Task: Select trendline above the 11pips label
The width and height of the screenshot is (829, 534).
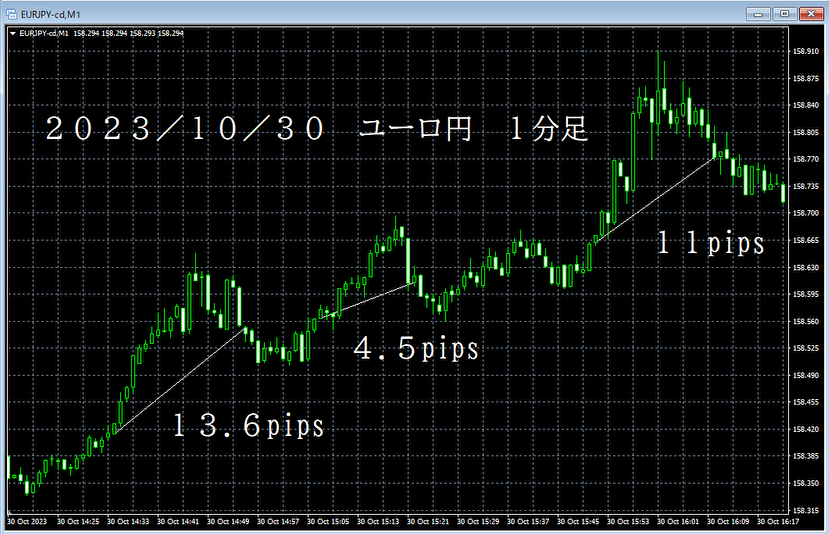Action: pyautogui.click(x=656, y=199)
